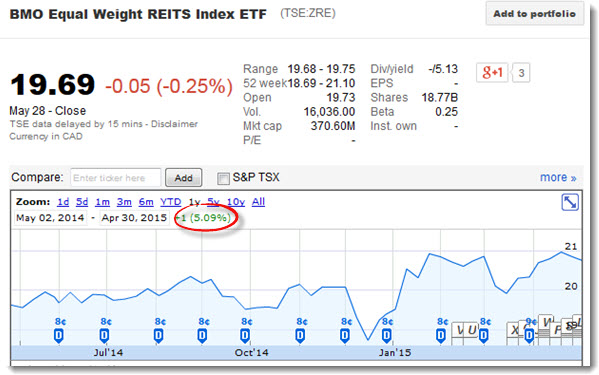Click the news flag labeled V
The height and width of the screenshot is (375, 599).
pyautogui.click(x=459, y=330)
